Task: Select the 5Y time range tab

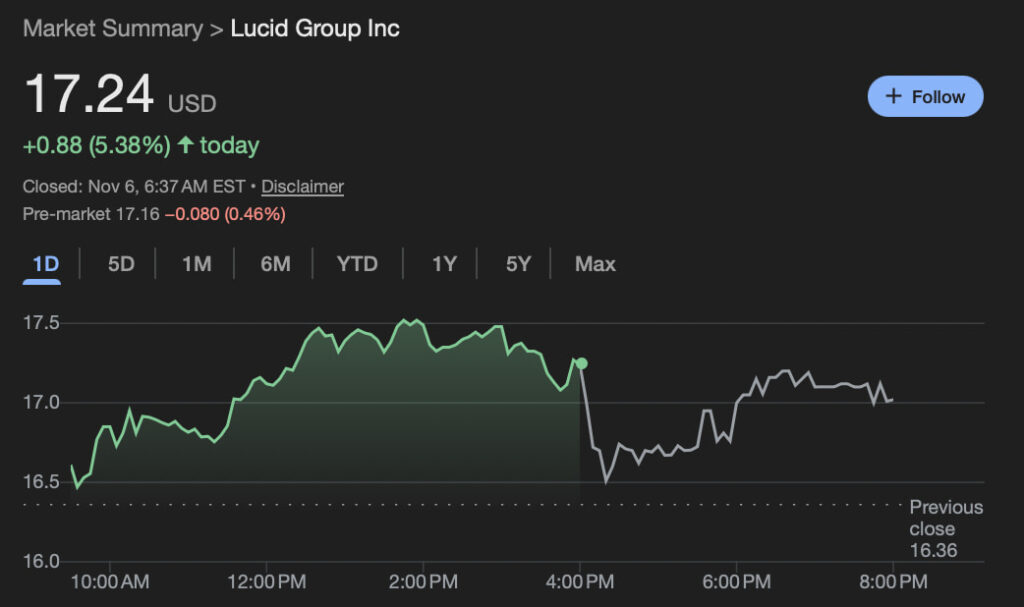Action: pyautogui.click(x=518, y=264)
